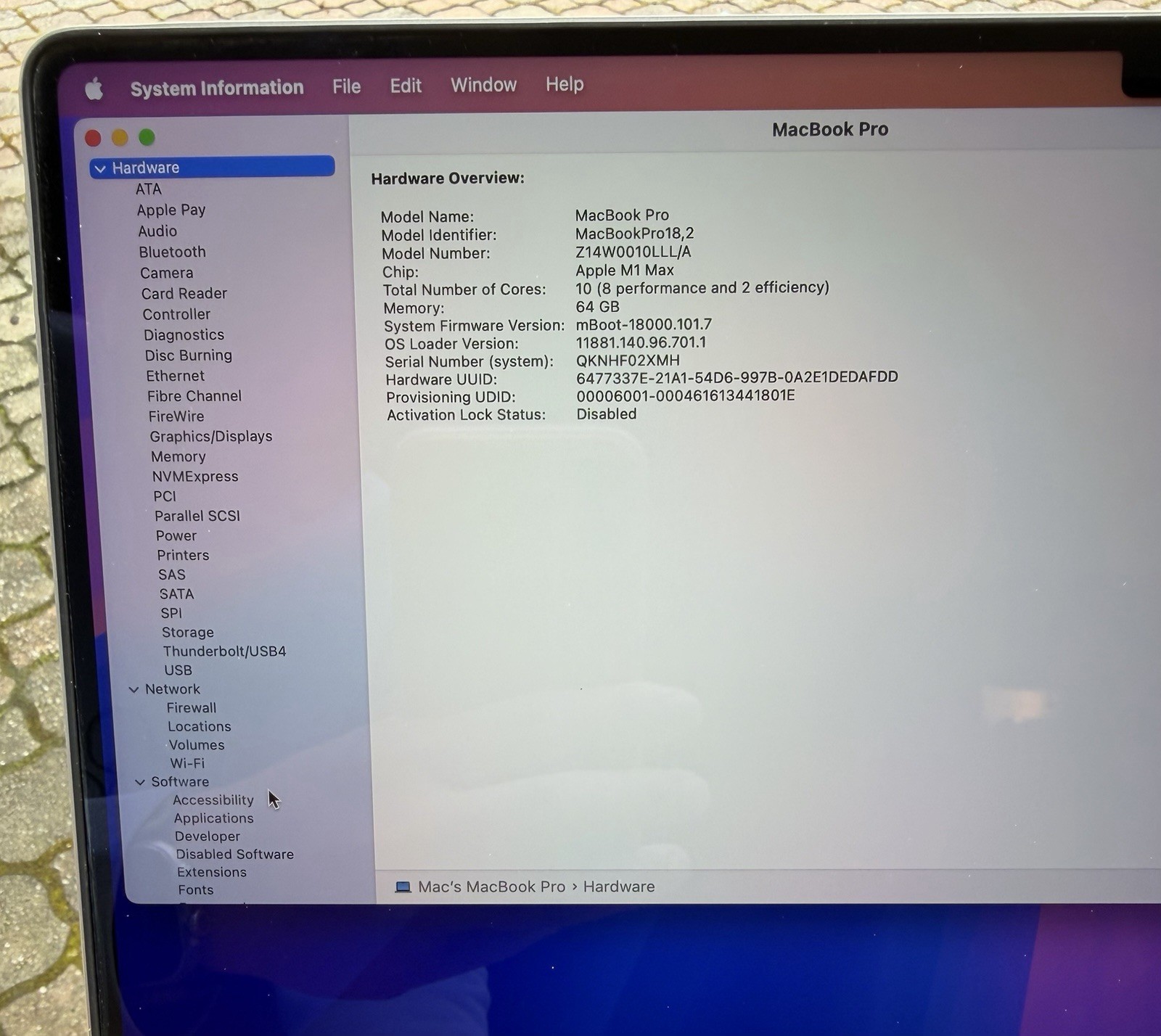Click the serial number QKNHF02XMH
The width and height of the screenshot is (1161, 1036).
pyautogui.click(x=628, y=361)
